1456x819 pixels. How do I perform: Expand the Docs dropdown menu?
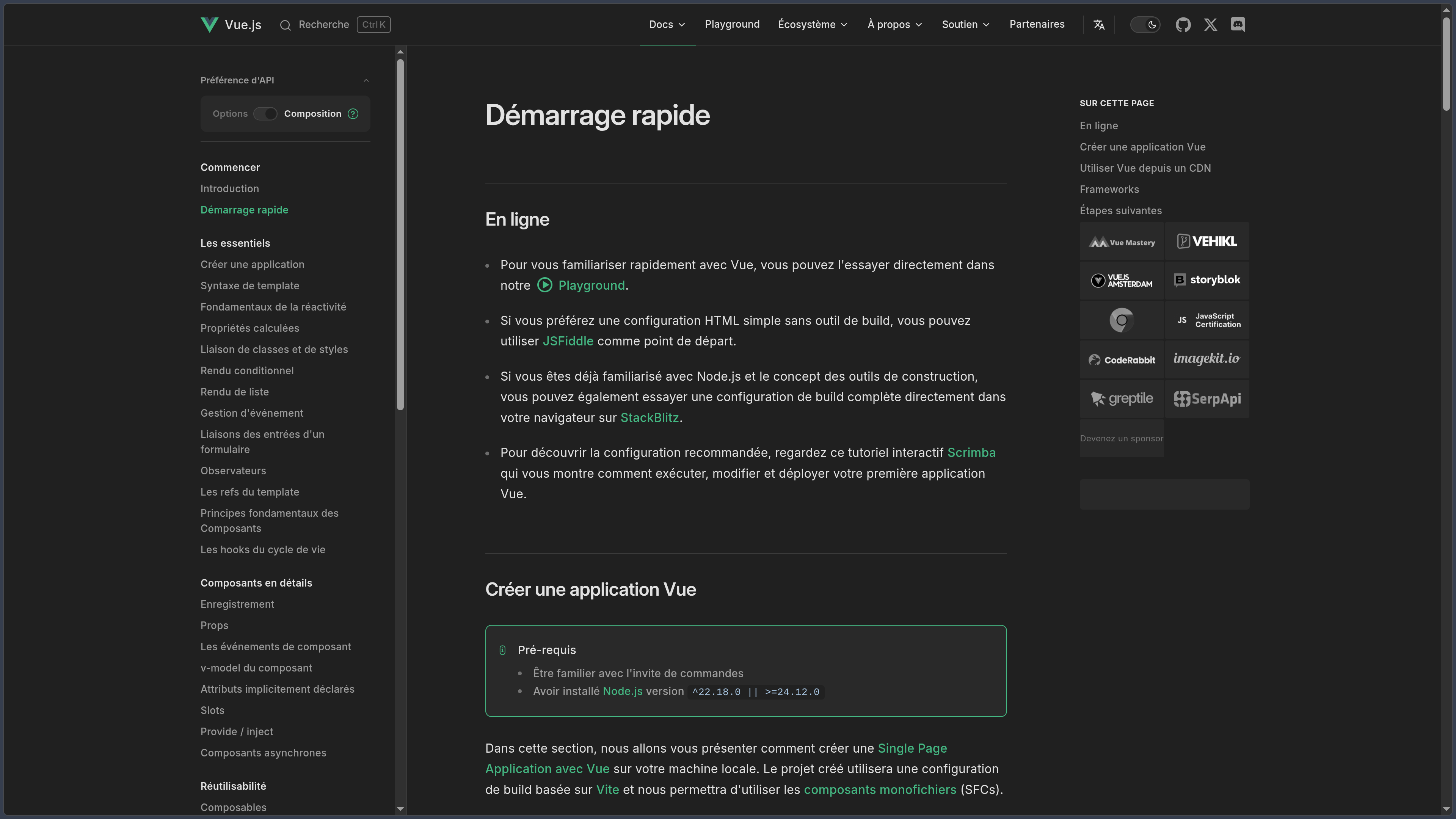(x=667, y=24)
